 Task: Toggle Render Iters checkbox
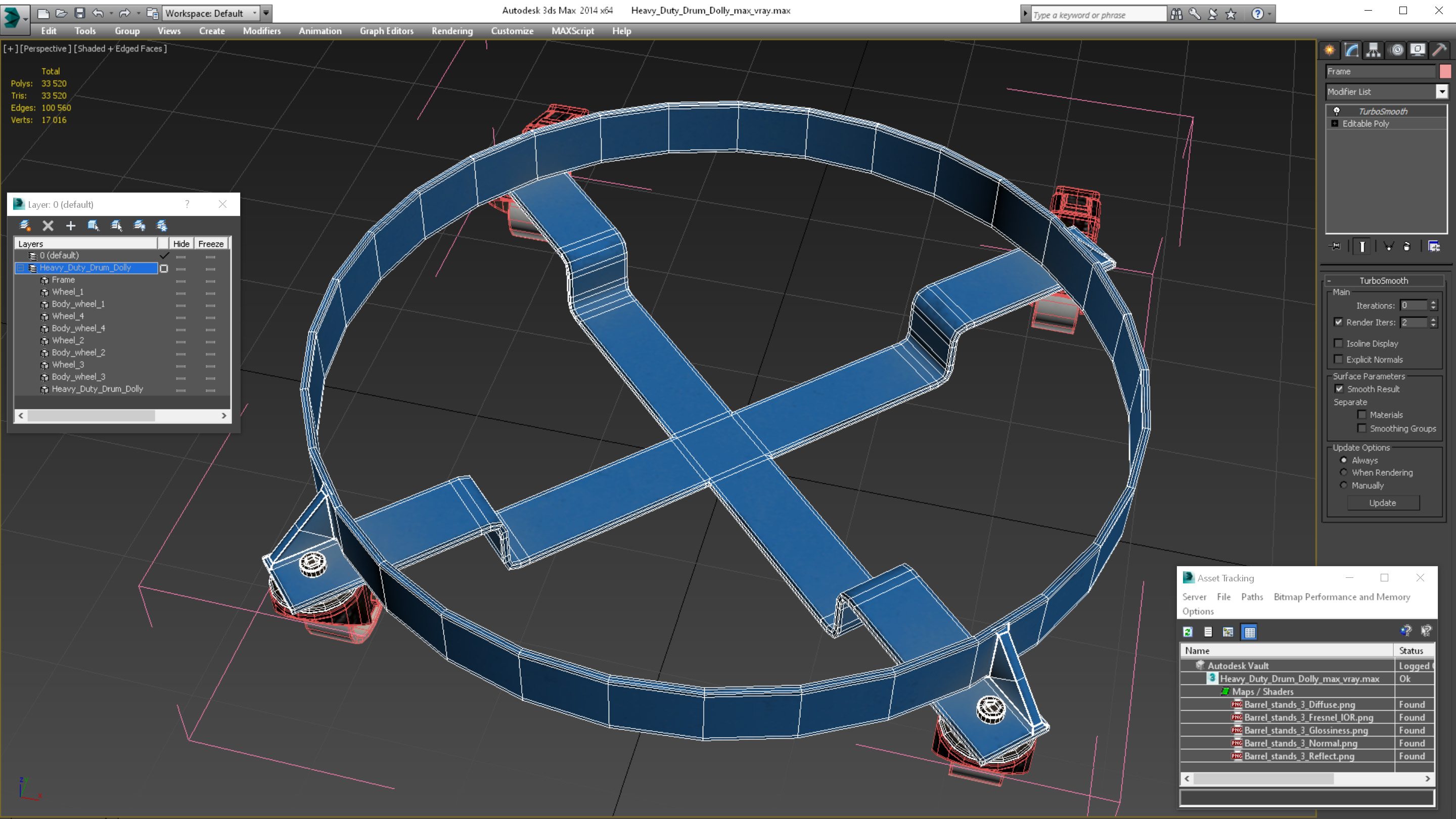pos(1338,322)
